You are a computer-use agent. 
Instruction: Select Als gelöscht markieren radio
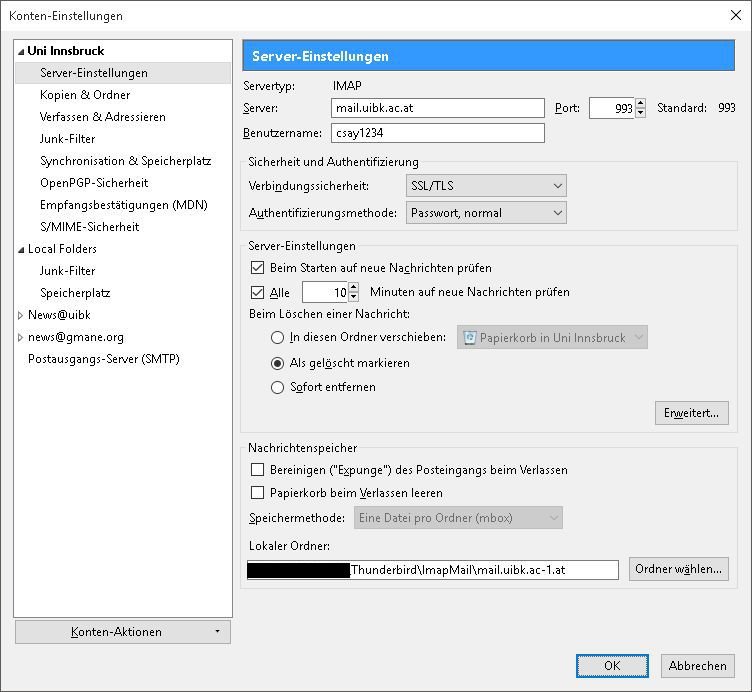pyautogui.click(x=277, y=364)
